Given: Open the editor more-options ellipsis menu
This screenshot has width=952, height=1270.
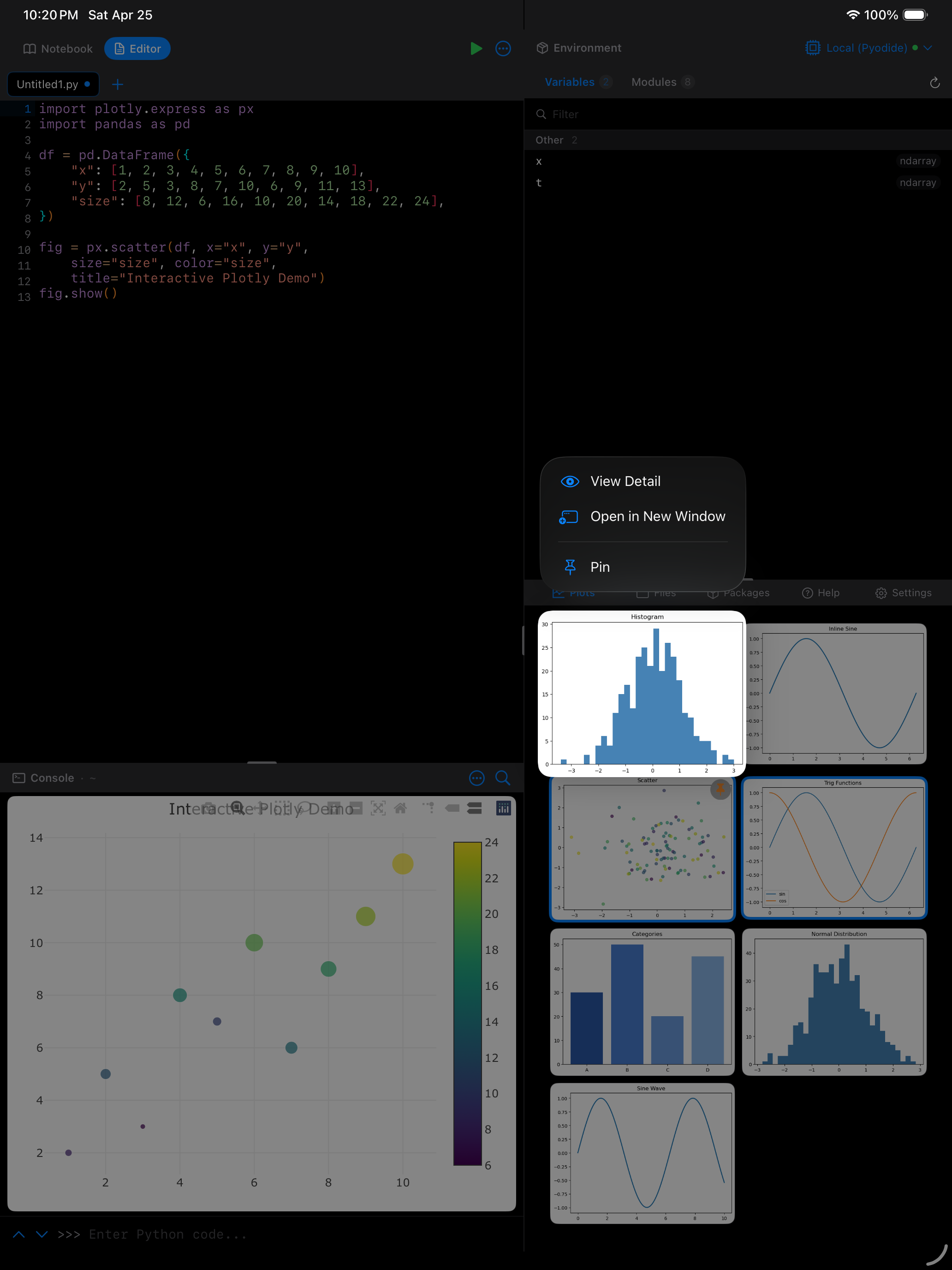Looking at the screenshot, I should [503, 48].
